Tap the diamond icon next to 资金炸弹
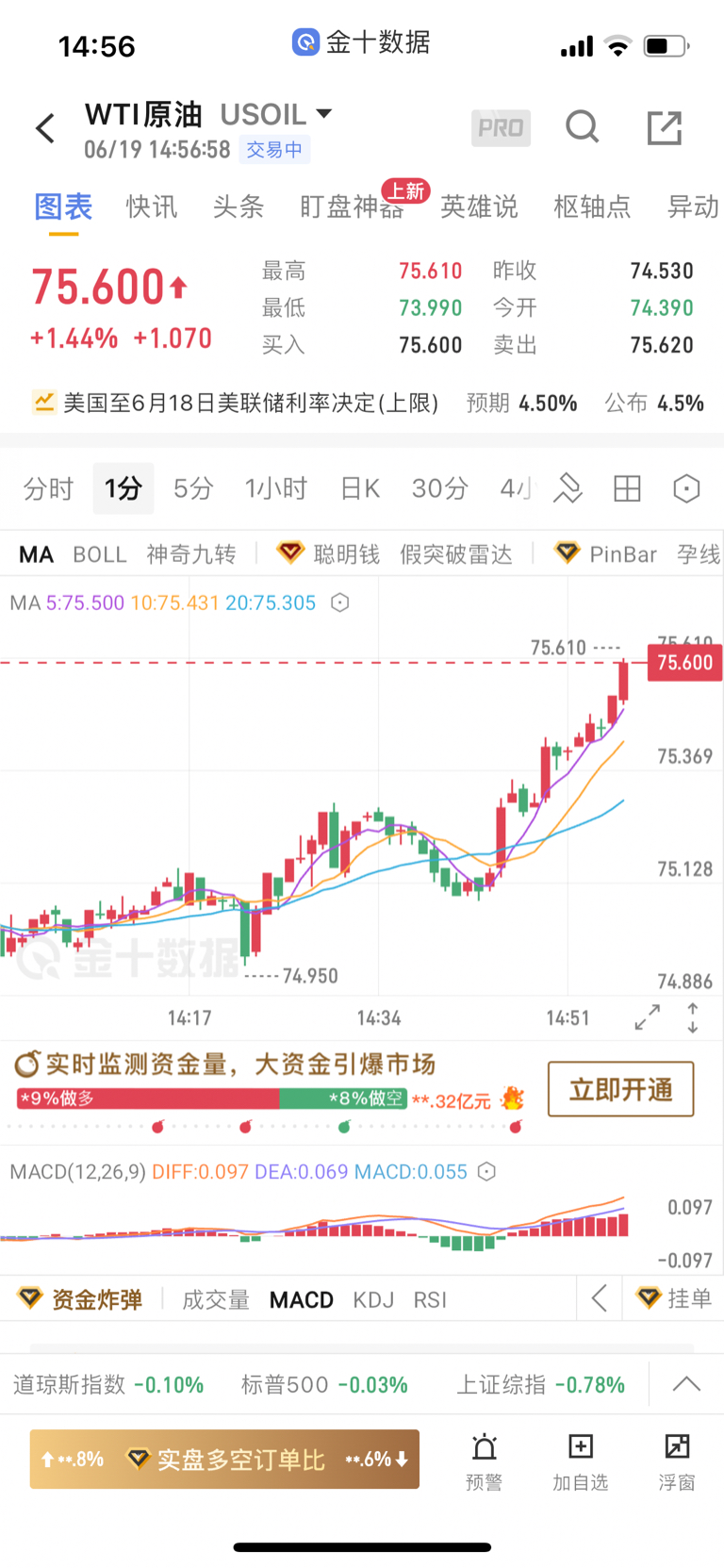The image size is (724, 1568). click(x=30, y=1298)
